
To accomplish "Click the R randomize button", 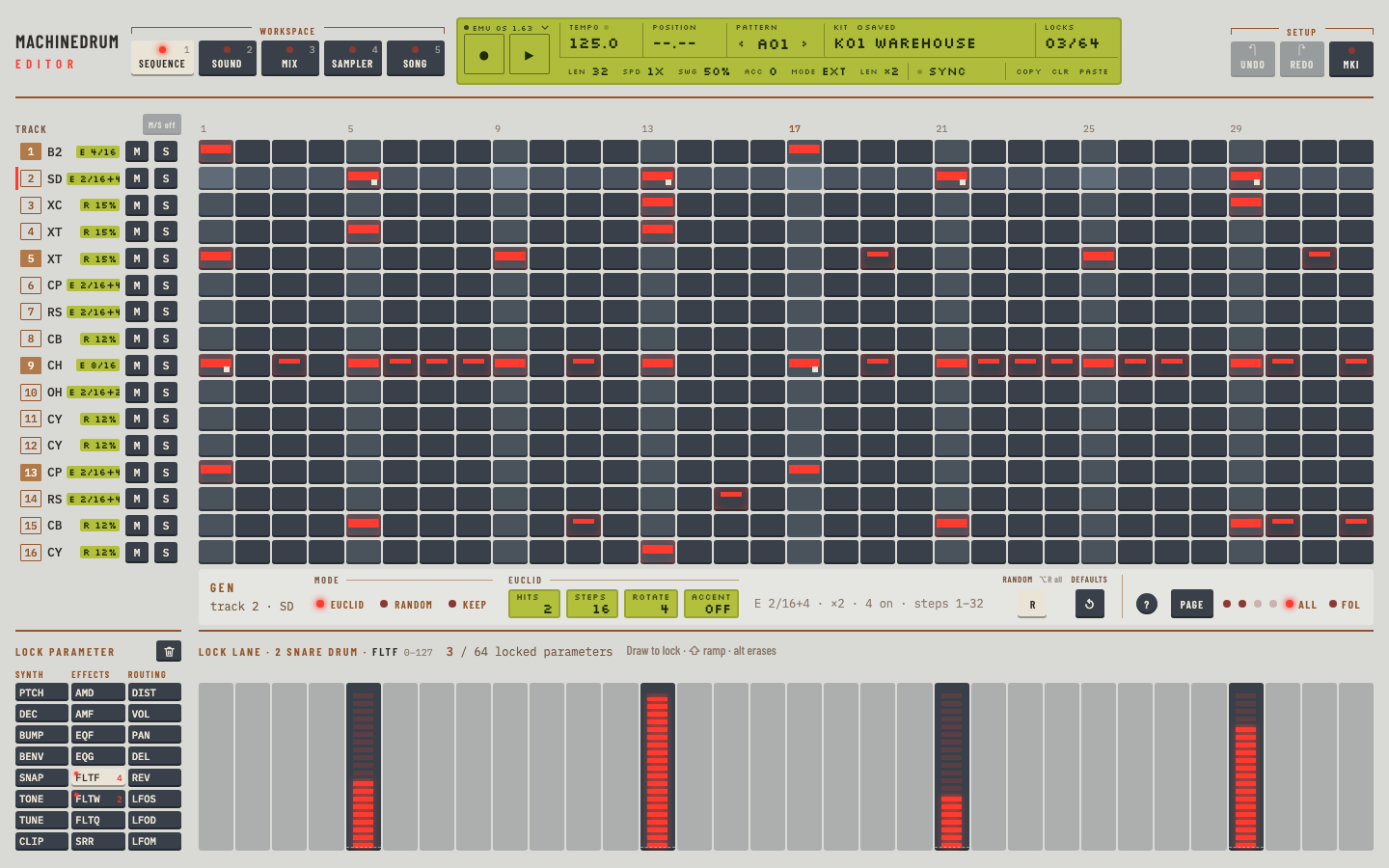I will point(1032,605).
